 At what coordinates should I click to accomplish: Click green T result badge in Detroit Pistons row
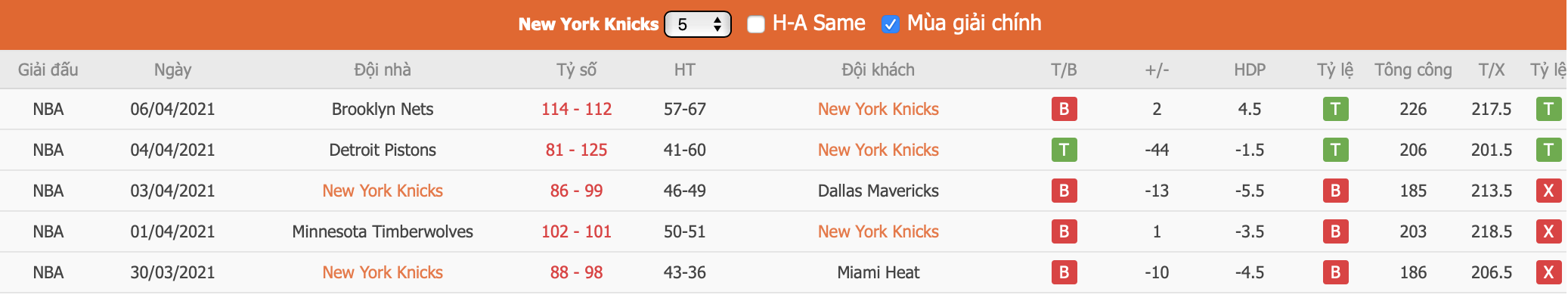coord(1064,150)
